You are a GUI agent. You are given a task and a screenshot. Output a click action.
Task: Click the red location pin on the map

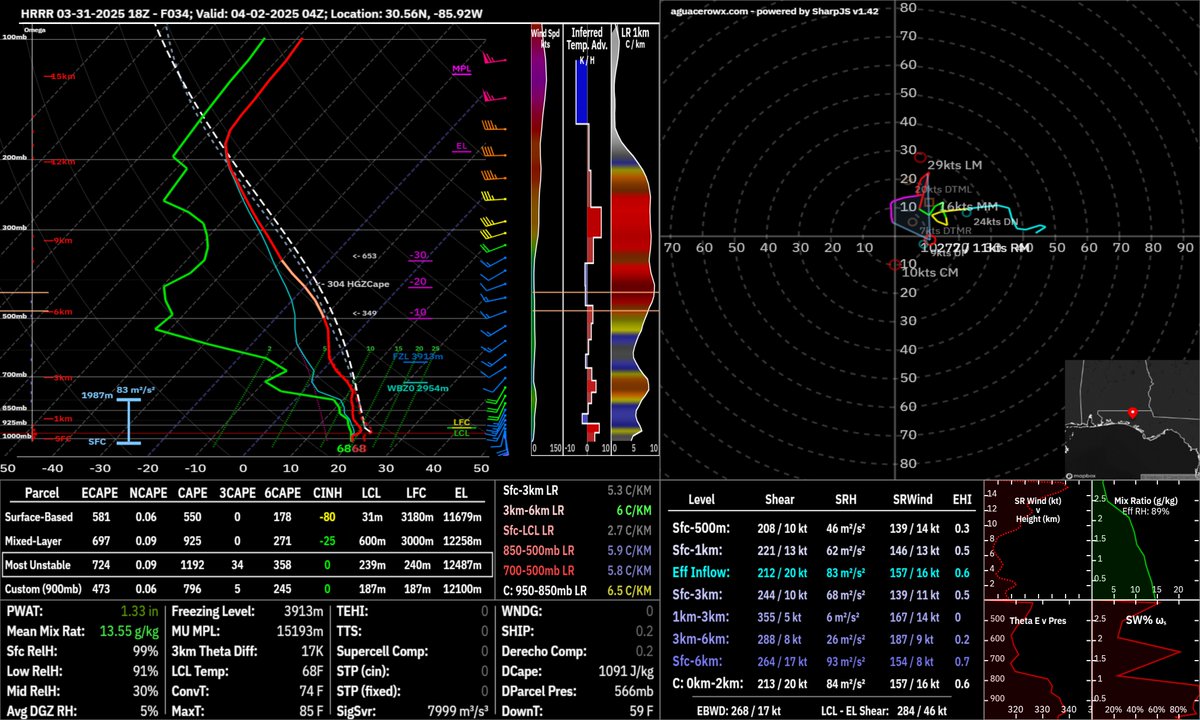tap(1132, 412)
